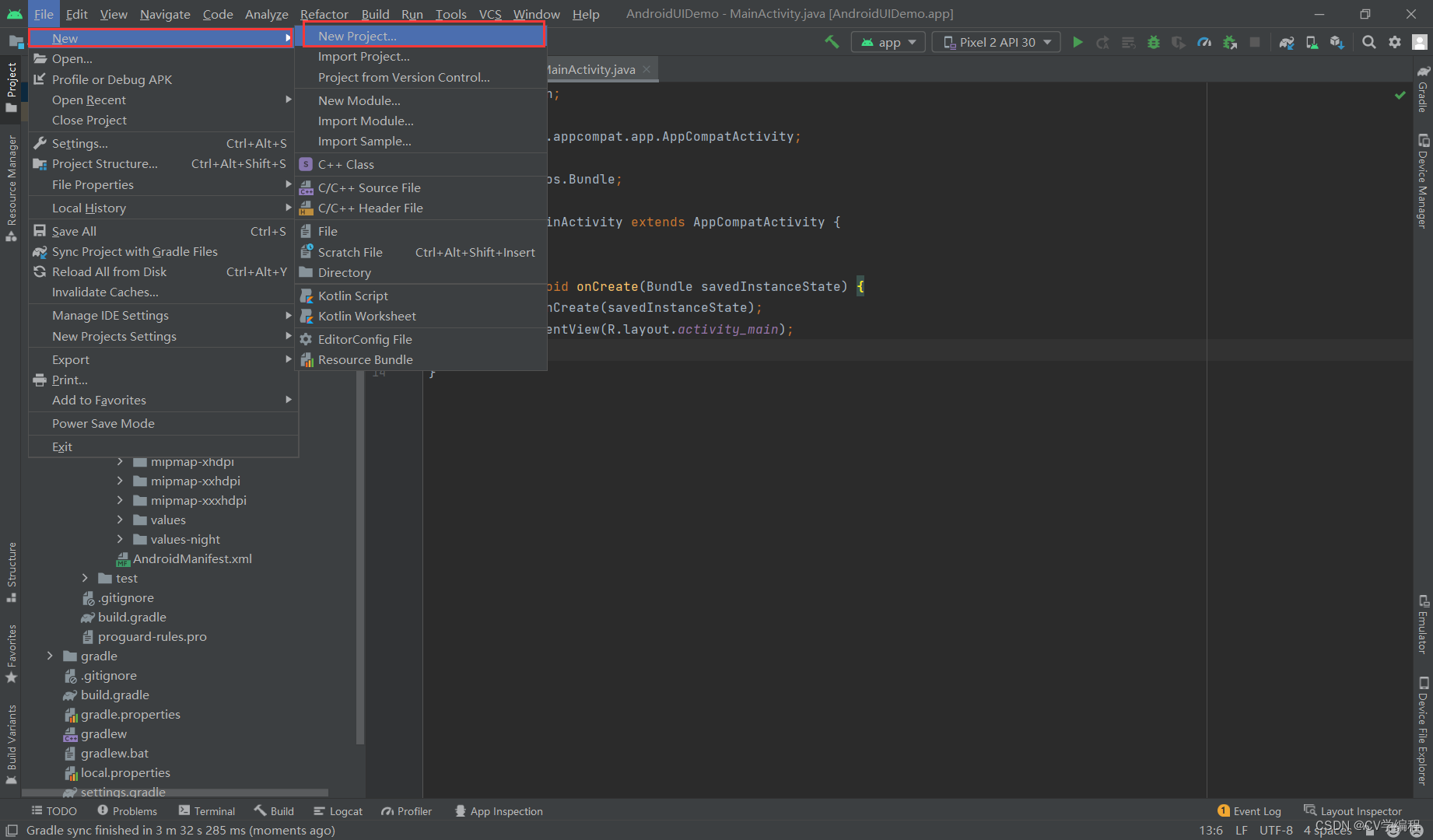Open IDE settings gear icon in toolbar
Image resolution: width=1433 pixels, height=840 pixels.
1395,42
